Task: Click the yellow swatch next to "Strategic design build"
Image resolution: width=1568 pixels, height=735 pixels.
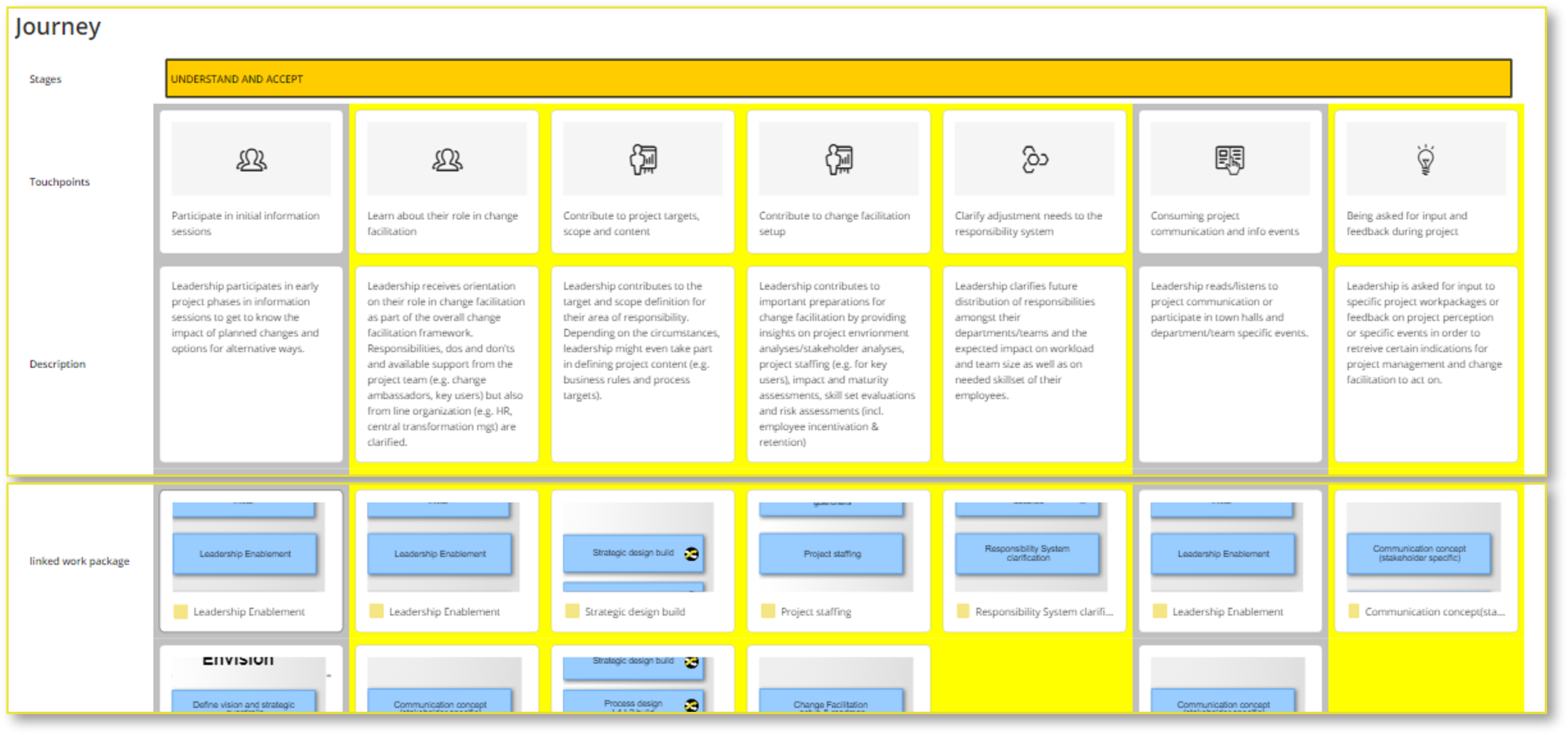Action: point(572,612)
